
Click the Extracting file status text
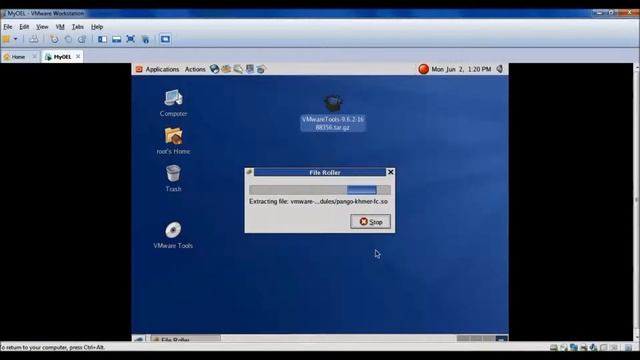click(x=318, y=202)
